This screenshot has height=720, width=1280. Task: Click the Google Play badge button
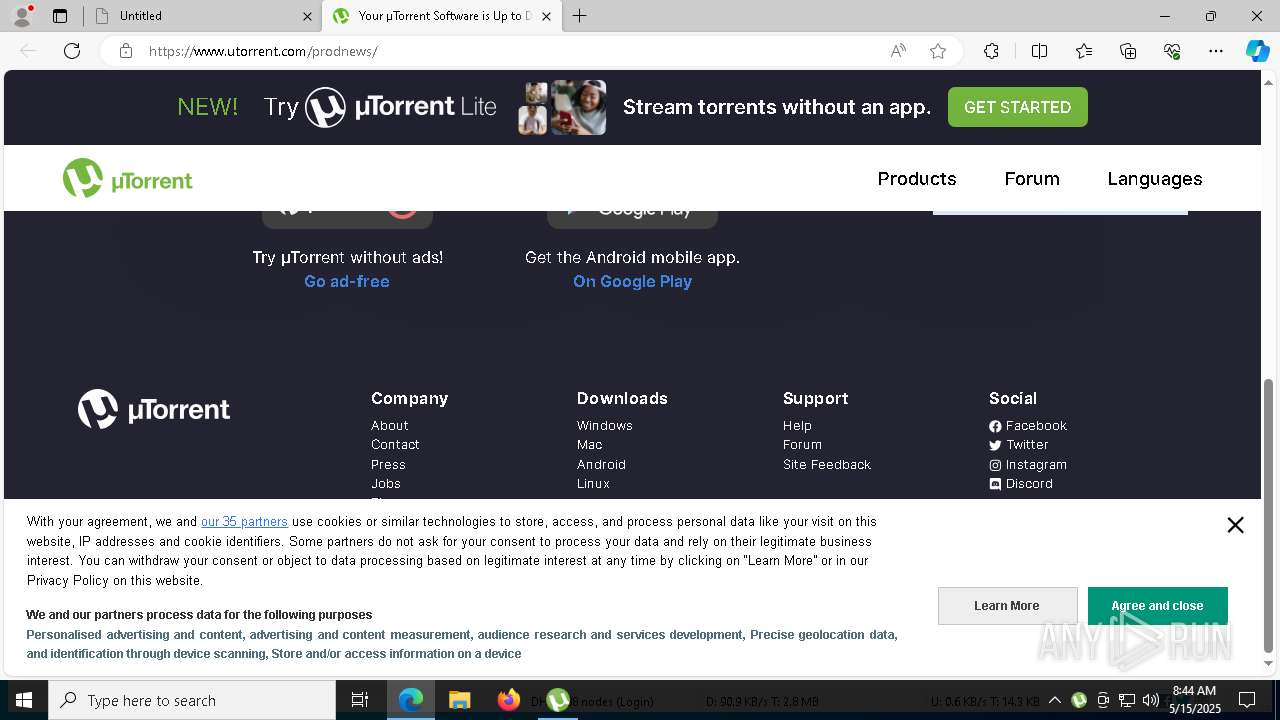[x=632, y=219]
